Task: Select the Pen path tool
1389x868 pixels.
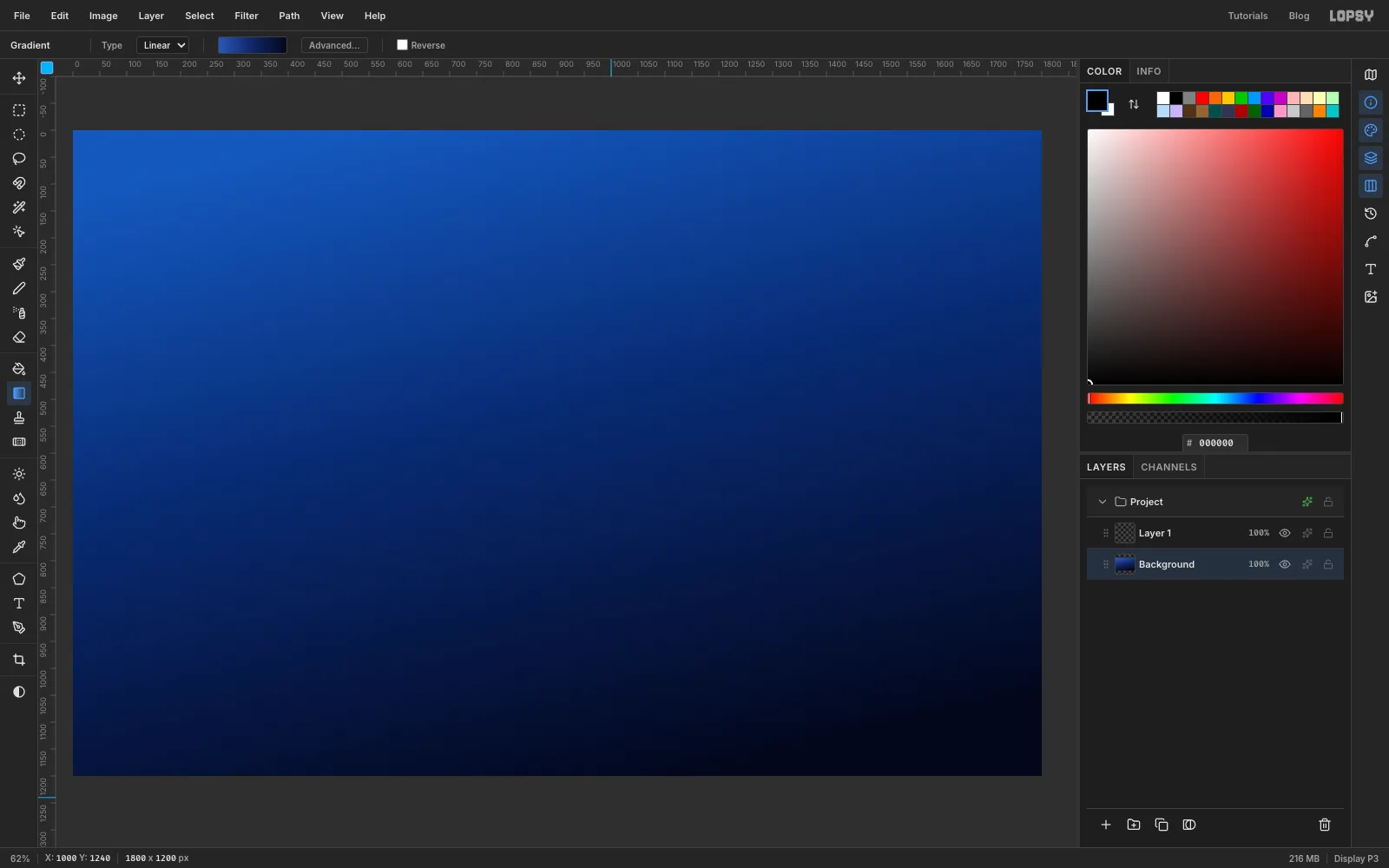Action: point(19,628)
